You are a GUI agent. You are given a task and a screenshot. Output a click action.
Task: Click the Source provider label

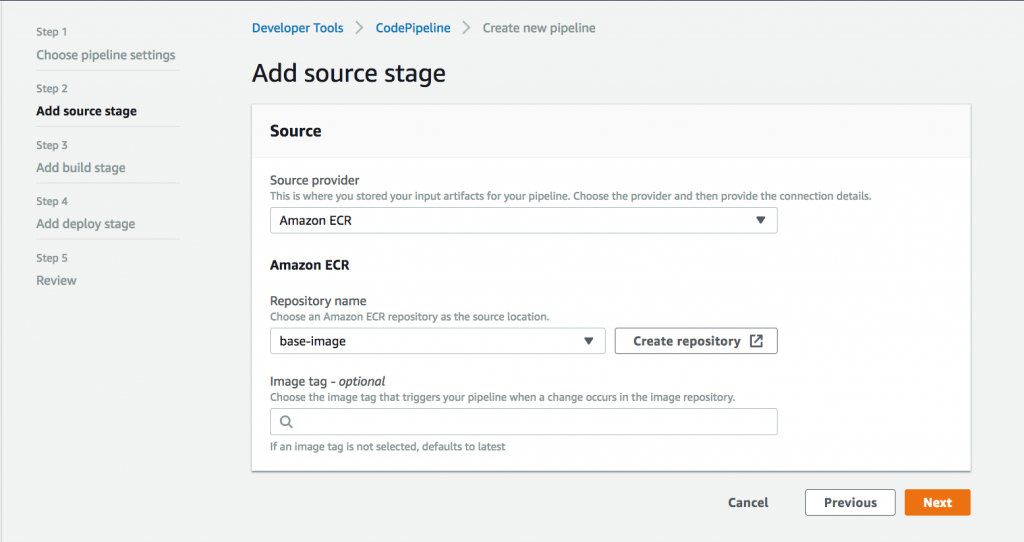pyautogui.click(x=315, y=180)
